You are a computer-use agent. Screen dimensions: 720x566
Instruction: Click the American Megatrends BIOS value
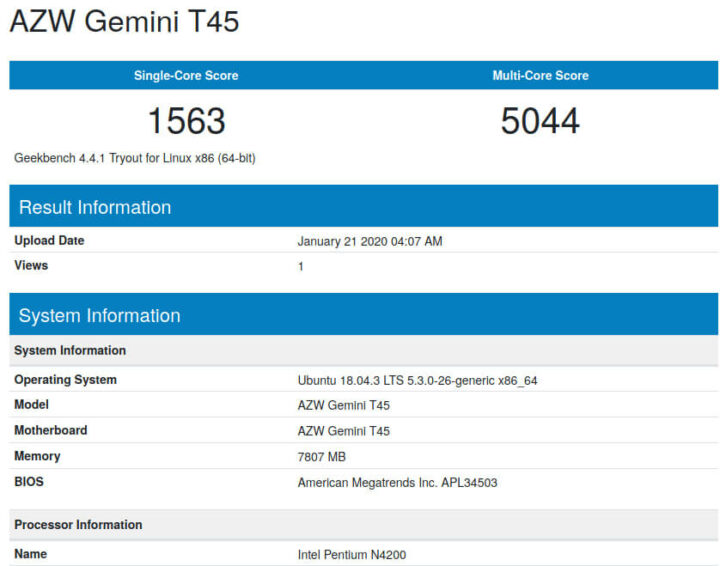coord(397,483)
